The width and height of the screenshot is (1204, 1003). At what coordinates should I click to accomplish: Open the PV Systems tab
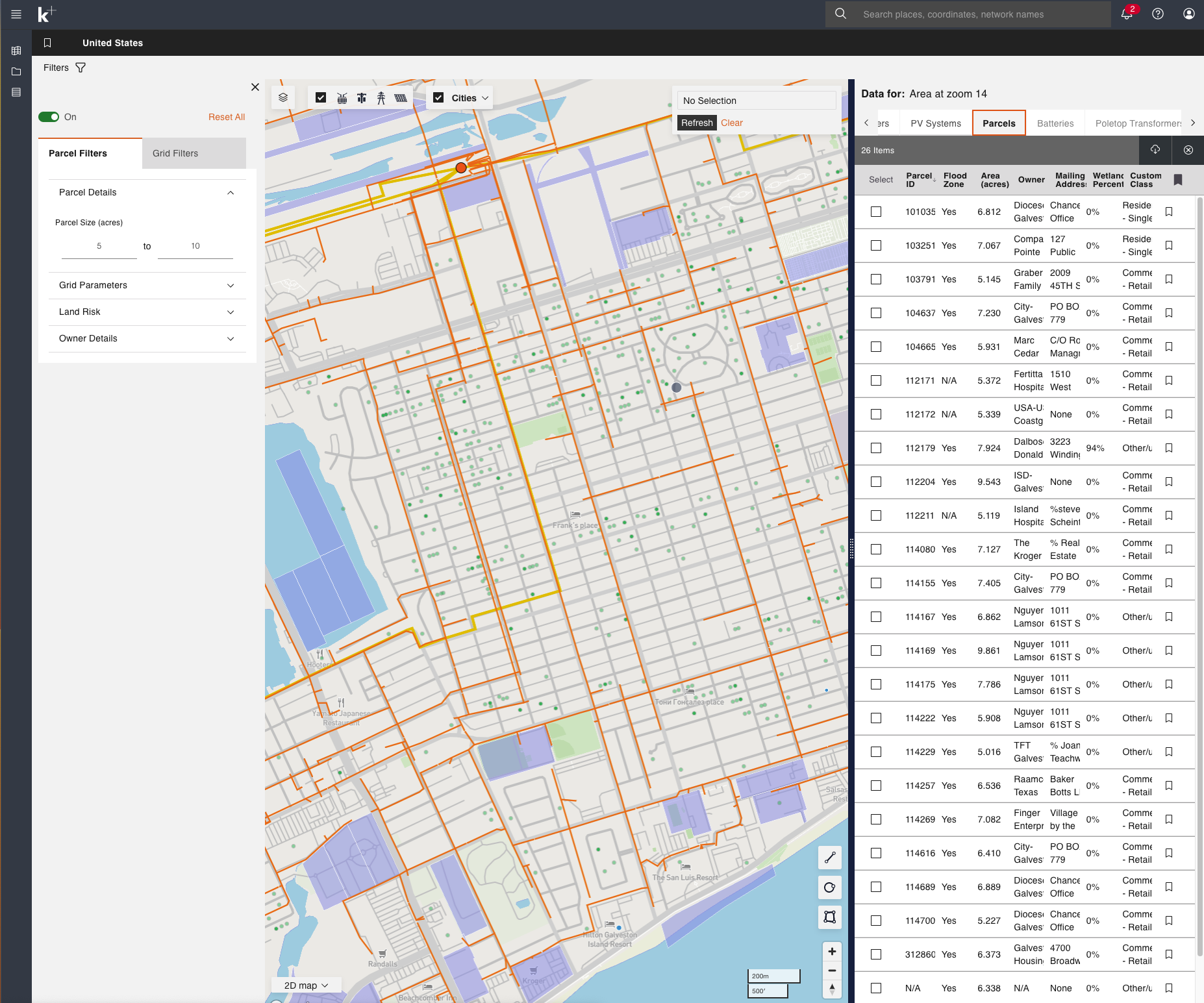935,123
